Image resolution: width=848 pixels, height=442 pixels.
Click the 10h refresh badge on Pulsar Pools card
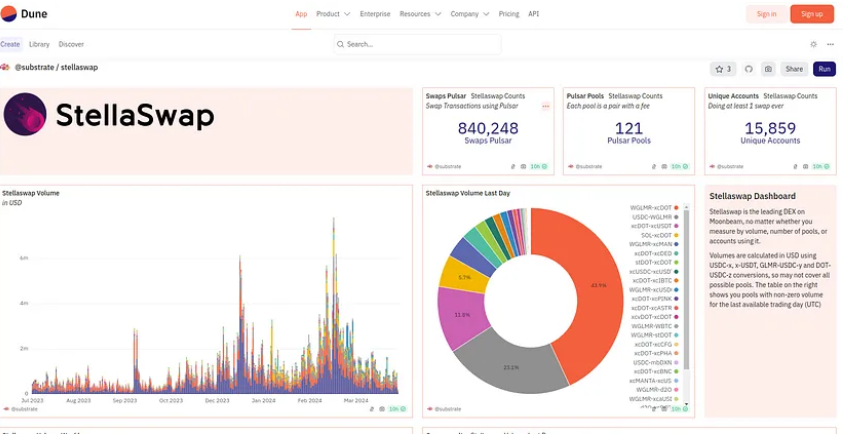click(x=679, y=167)
